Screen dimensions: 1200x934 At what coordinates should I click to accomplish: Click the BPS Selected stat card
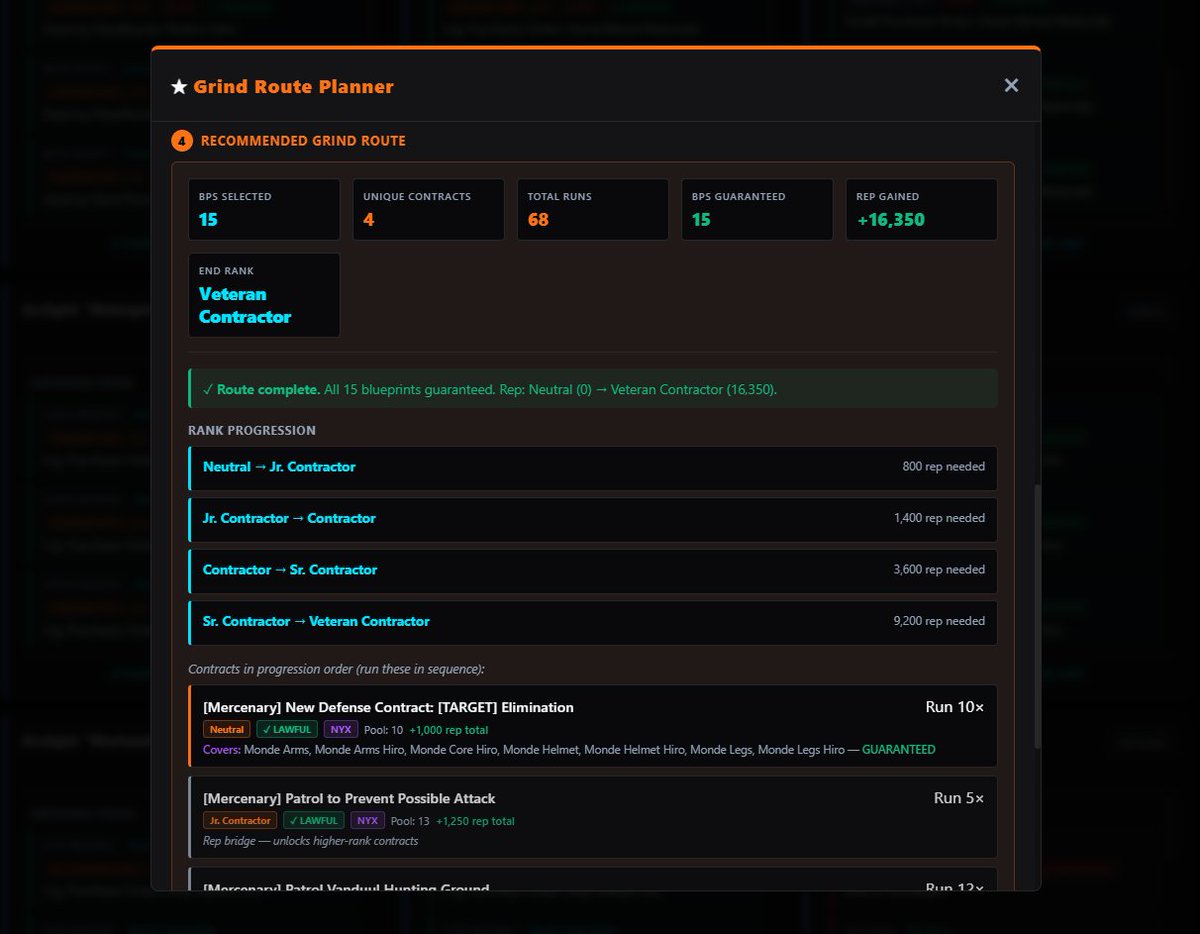coord(264,210)
